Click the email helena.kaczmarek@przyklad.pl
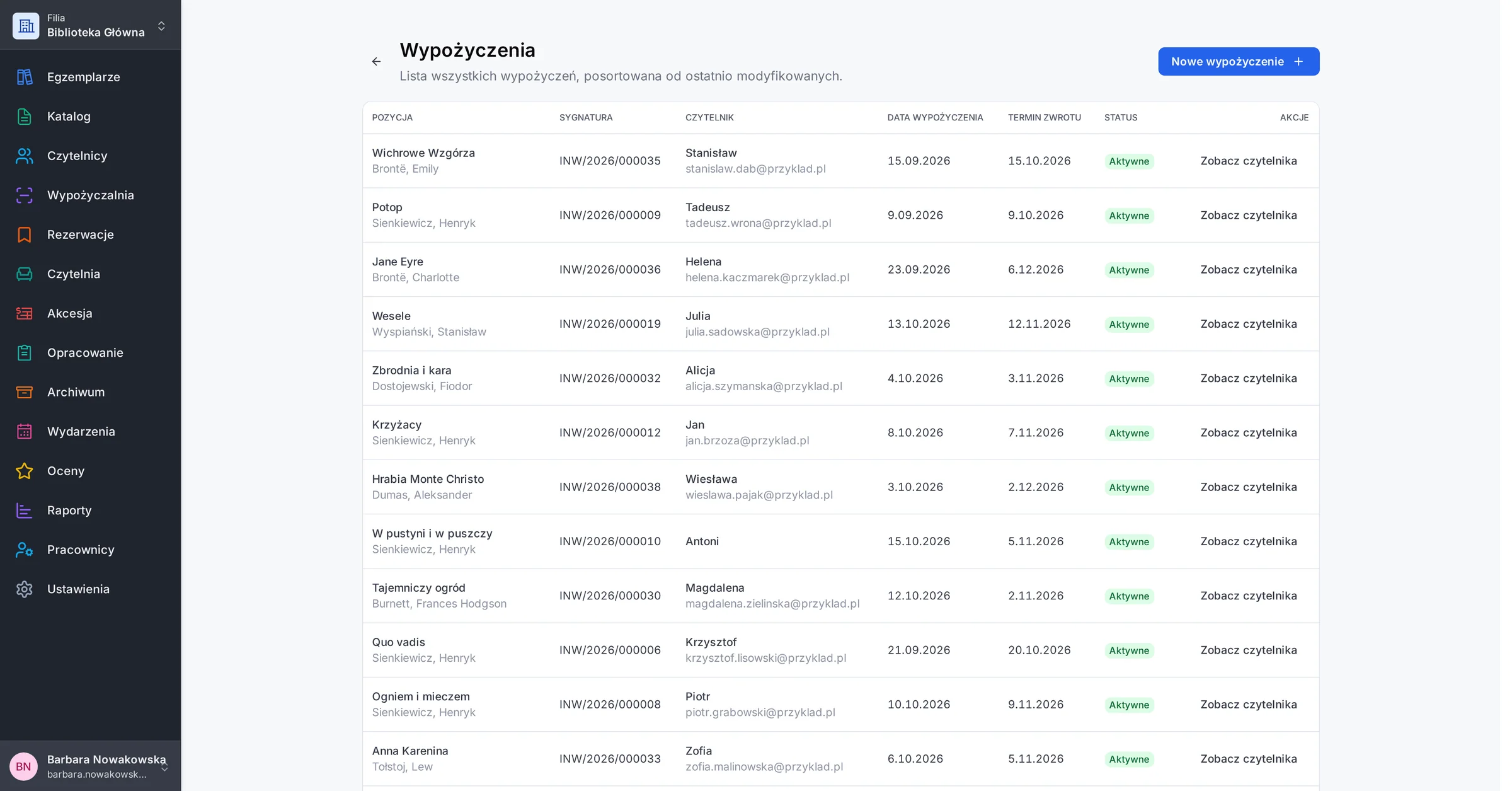 coord(767,277)
